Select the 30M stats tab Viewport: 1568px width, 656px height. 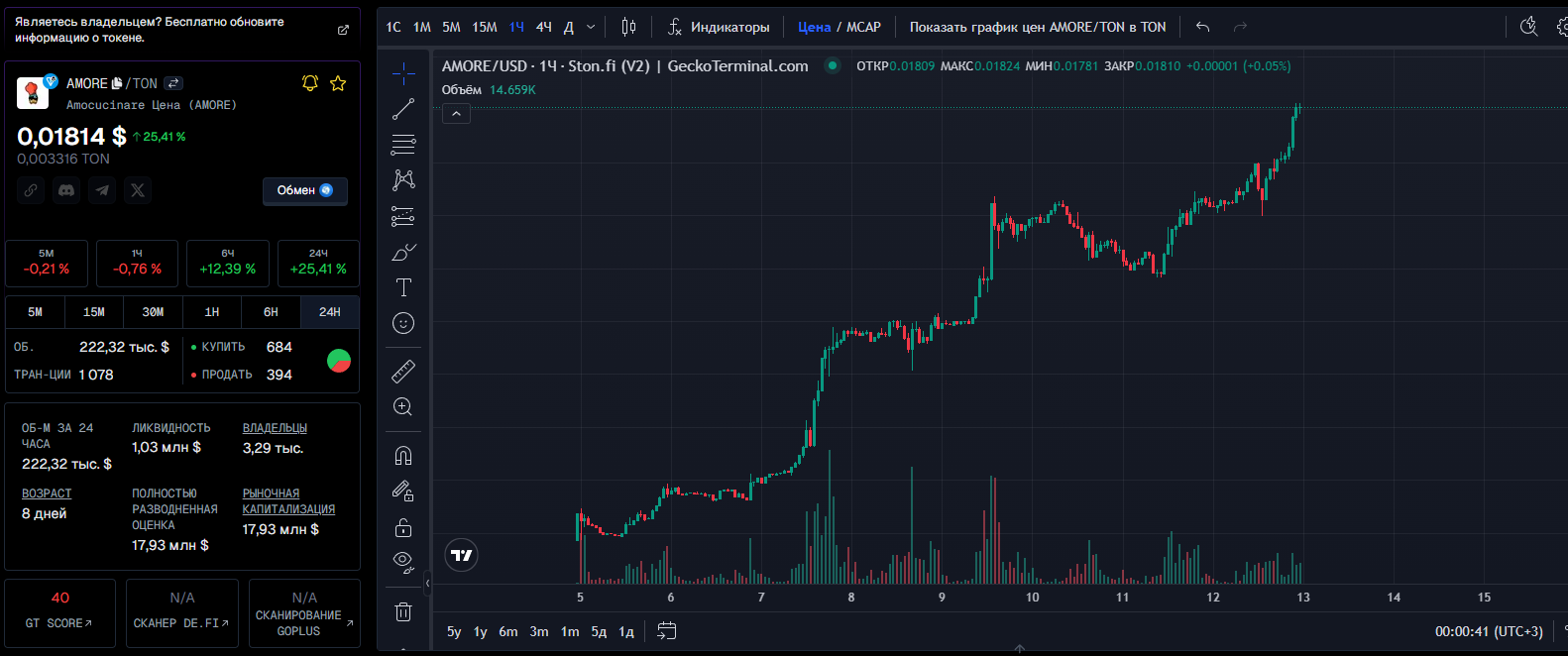pyautogui.click(x=153, y=312)
